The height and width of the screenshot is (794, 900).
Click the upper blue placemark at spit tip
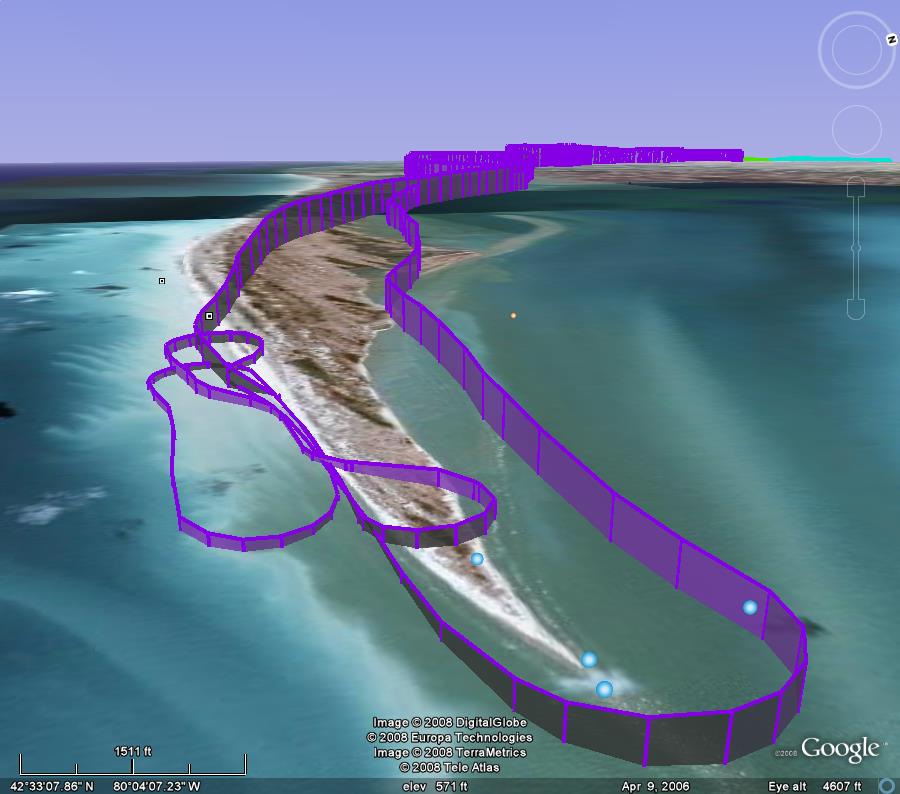click(589, 660)
